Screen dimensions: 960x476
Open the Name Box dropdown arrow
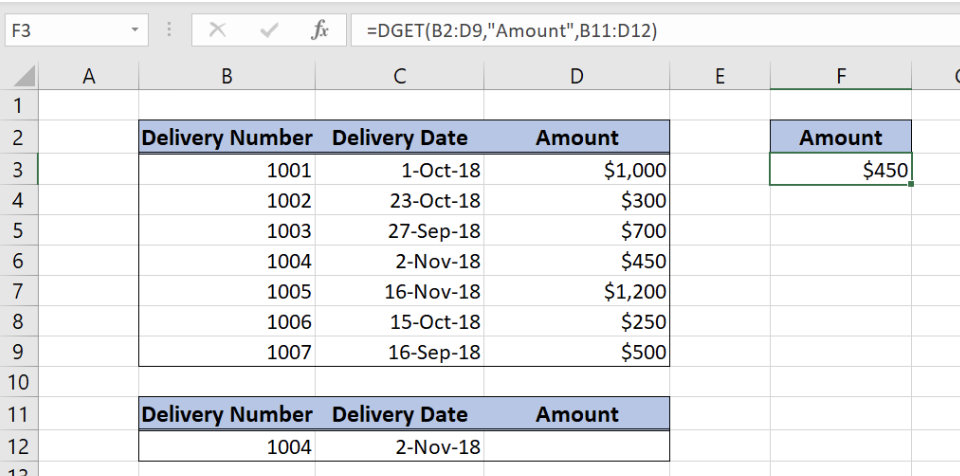(x=135, y=31)
